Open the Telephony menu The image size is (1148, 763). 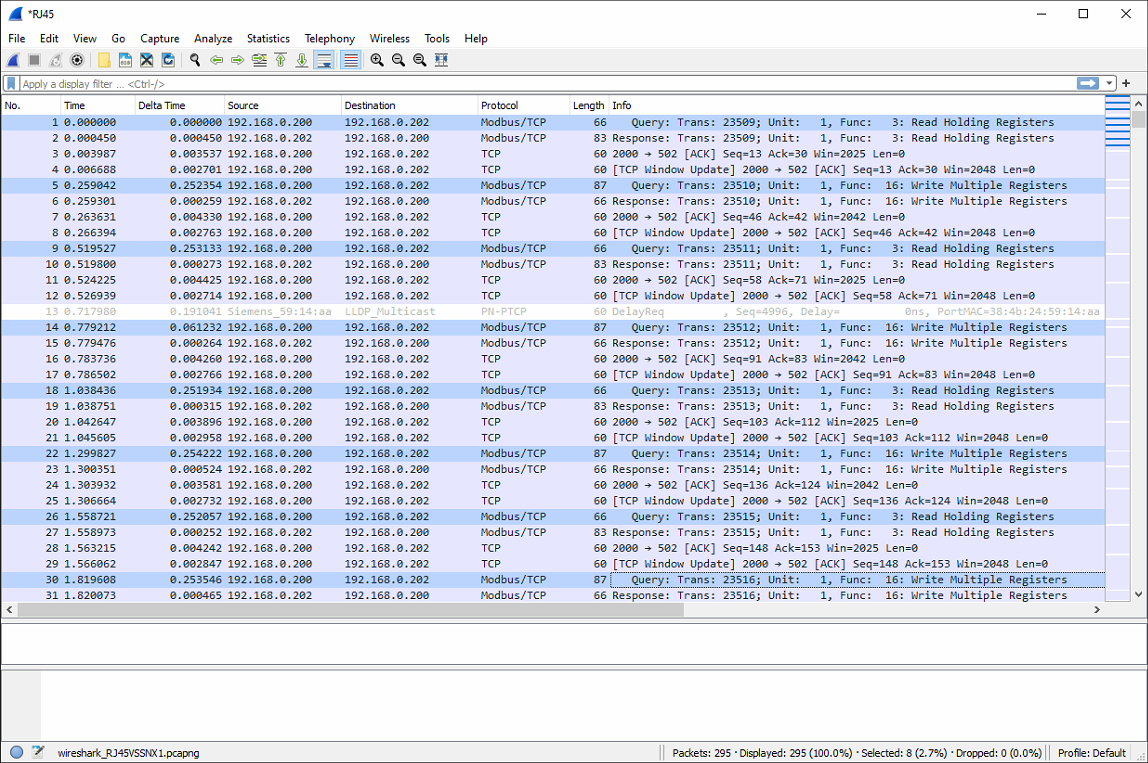tap(329, 38)
